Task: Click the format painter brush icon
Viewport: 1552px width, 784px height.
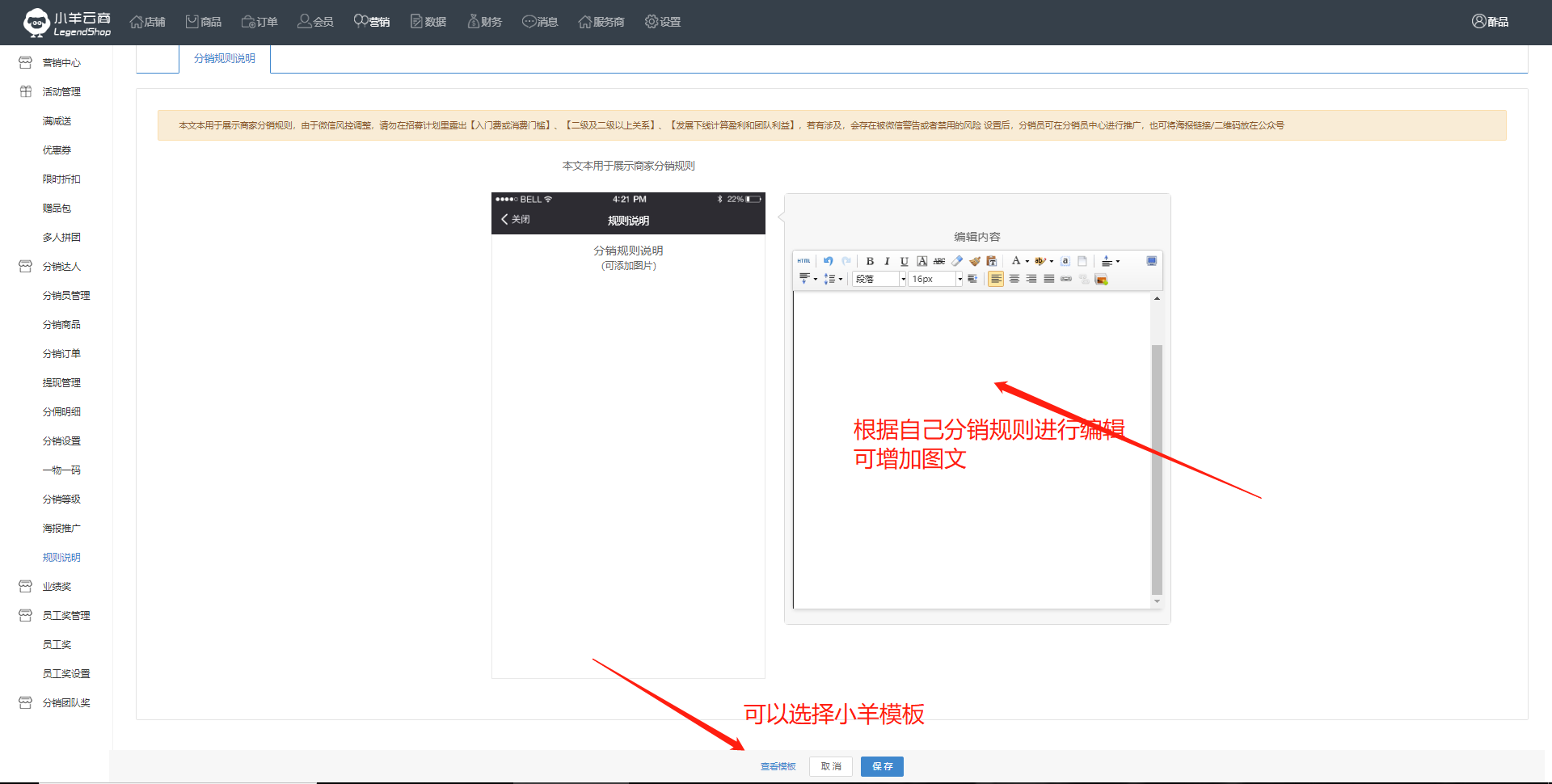Action: [x=975, y=261]
